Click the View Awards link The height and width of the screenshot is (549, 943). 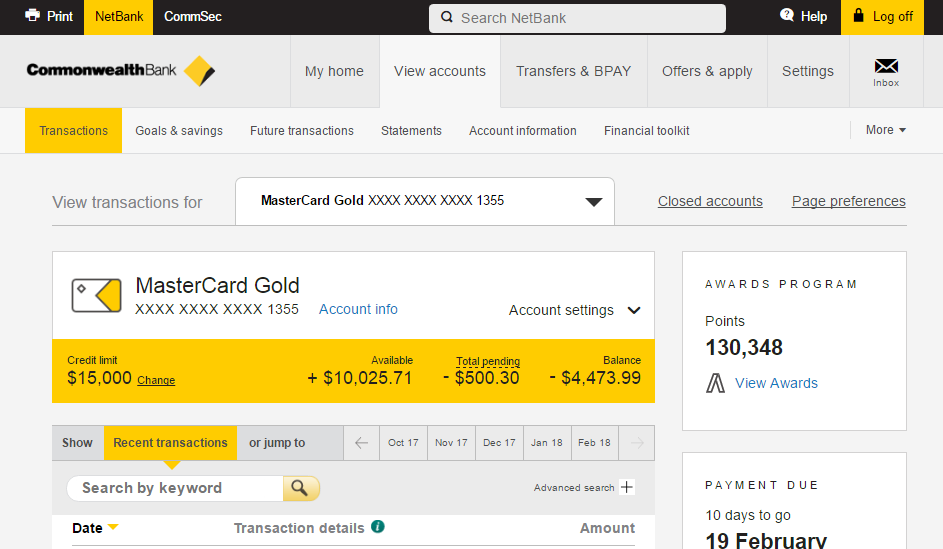776,383
